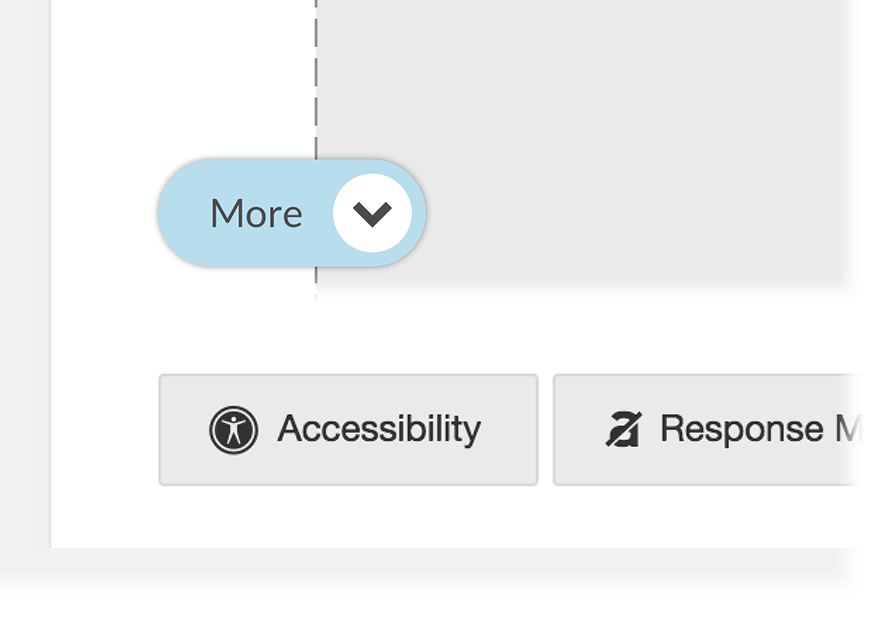The width and height of the screenshot is (879, 620).
Task: Click the grey border of Accessibility button
Action: click(x=348, y=375)
